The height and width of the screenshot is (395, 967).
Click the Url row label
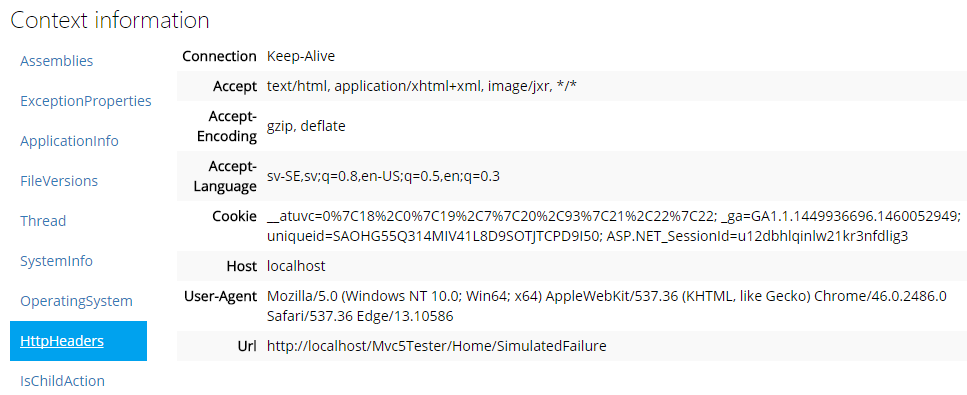tap(247, 346)
